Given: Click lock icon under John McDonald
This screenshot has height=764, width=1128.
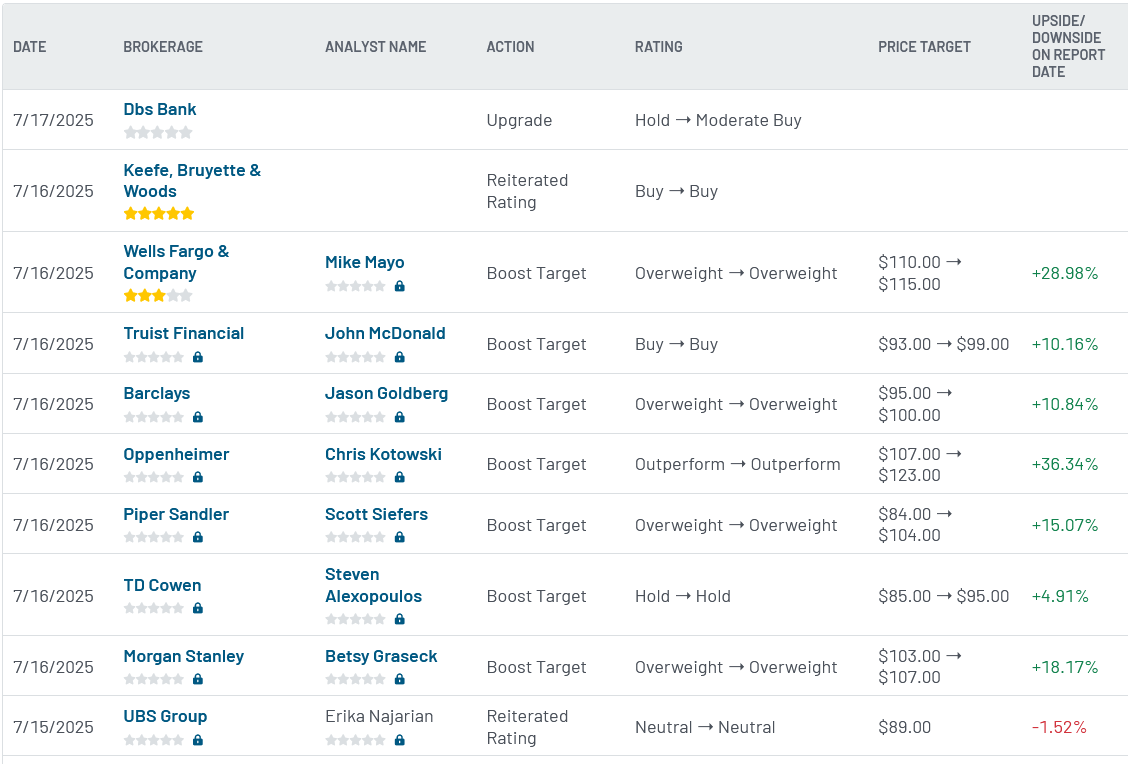Looking at the screenshot, I should 400,357.
